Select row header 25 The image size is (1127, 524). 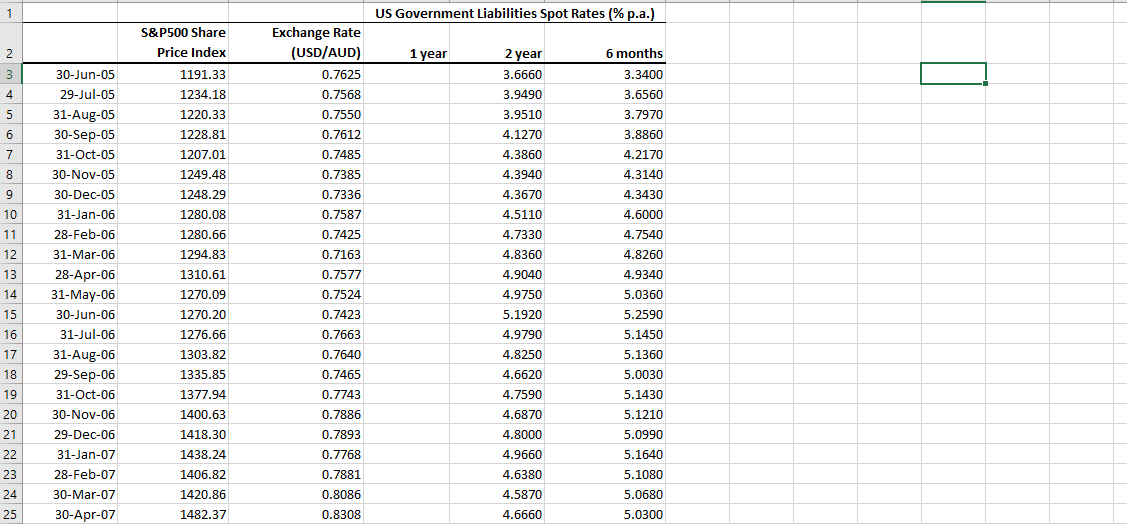tap(11, 515)
